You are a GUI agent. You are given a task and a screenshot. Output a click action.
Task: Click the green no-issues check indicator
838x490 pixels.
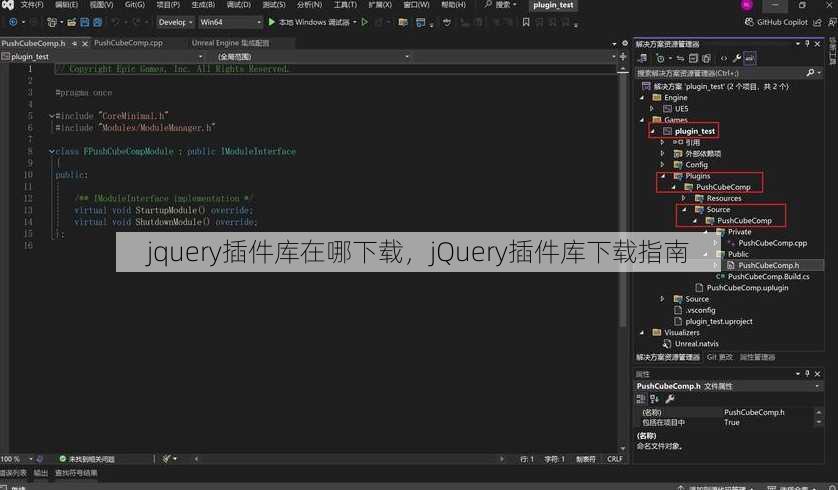[63, 458]
